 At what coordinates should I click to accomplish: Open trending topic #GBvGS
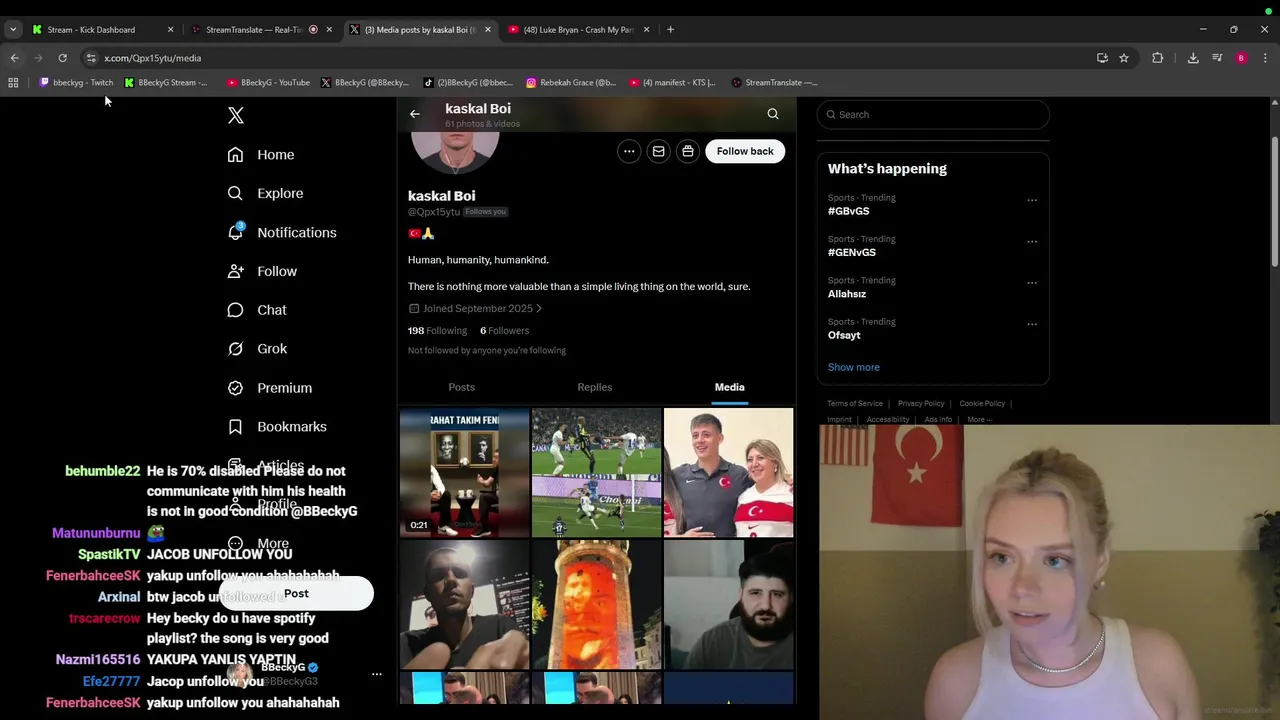849,211
